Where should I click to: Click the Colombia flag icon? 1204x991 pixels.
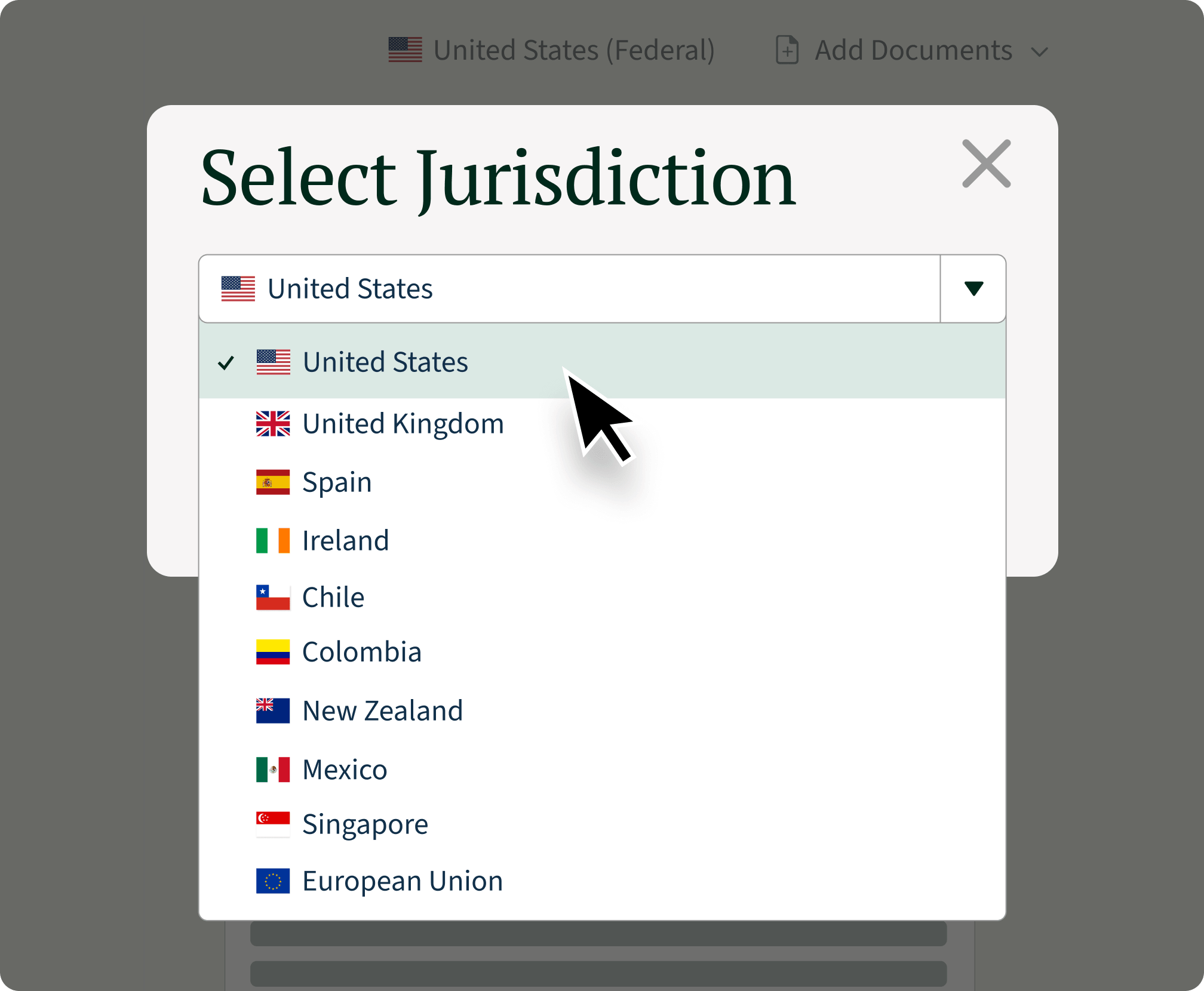(273, 652)
